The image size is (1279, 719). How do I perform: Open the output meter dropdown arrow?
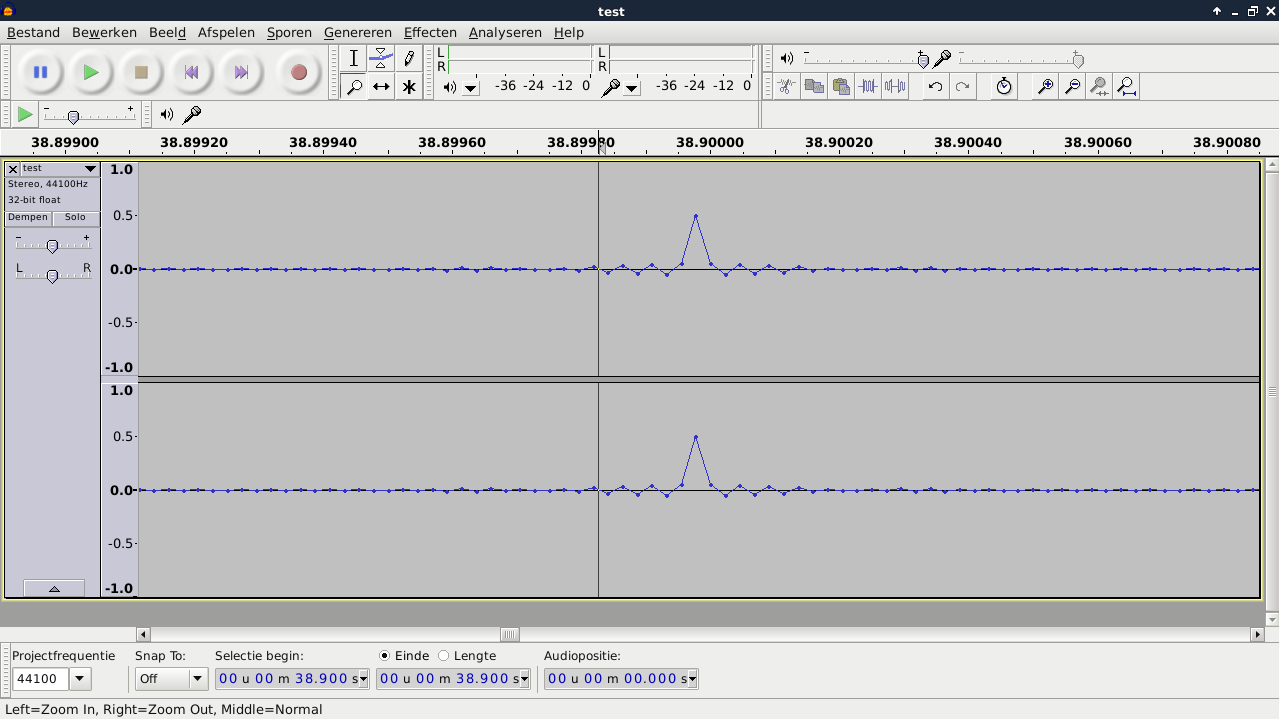(471, 88)
